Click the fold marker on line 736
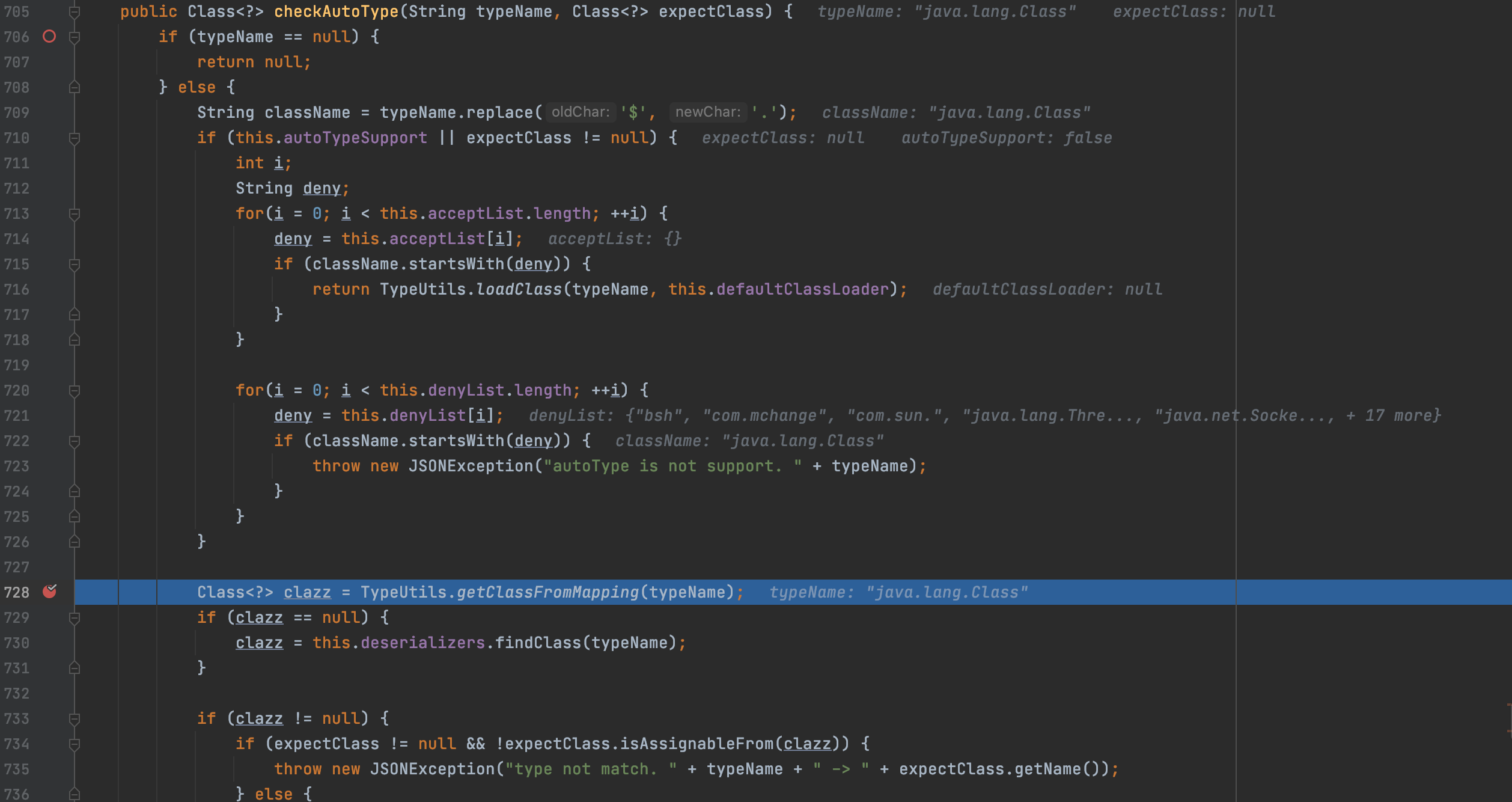 tap(75, 794)
